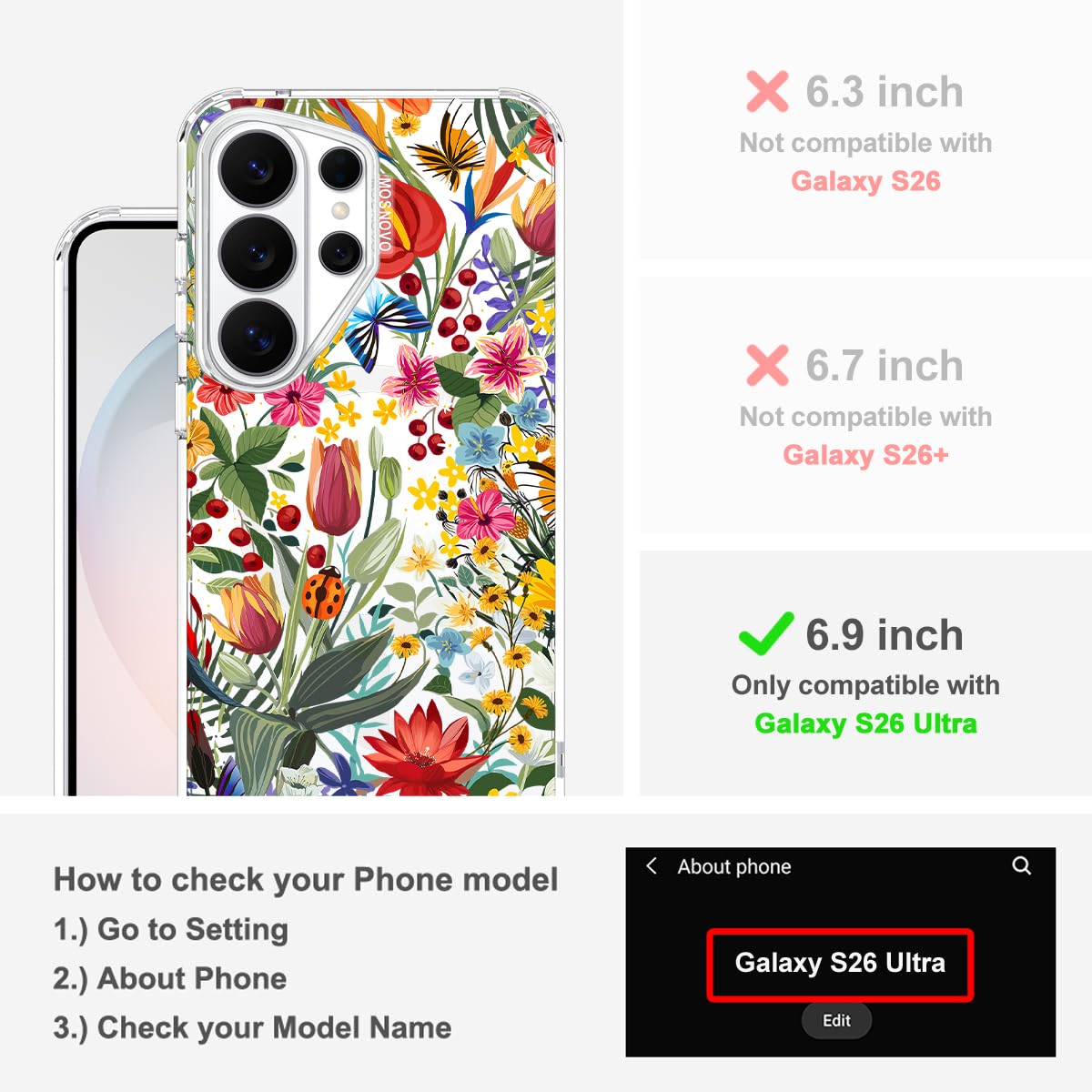
Task: Click the pink Galaxy S26 text
Action: (x=865, y=181)
